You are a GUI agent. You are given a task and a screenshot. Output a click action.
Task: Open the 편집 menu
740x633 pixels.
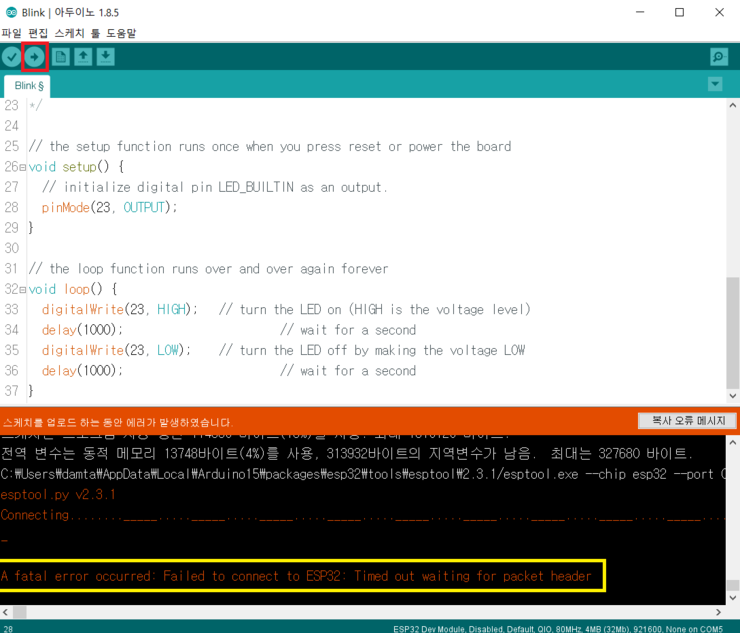coord(38,33)
